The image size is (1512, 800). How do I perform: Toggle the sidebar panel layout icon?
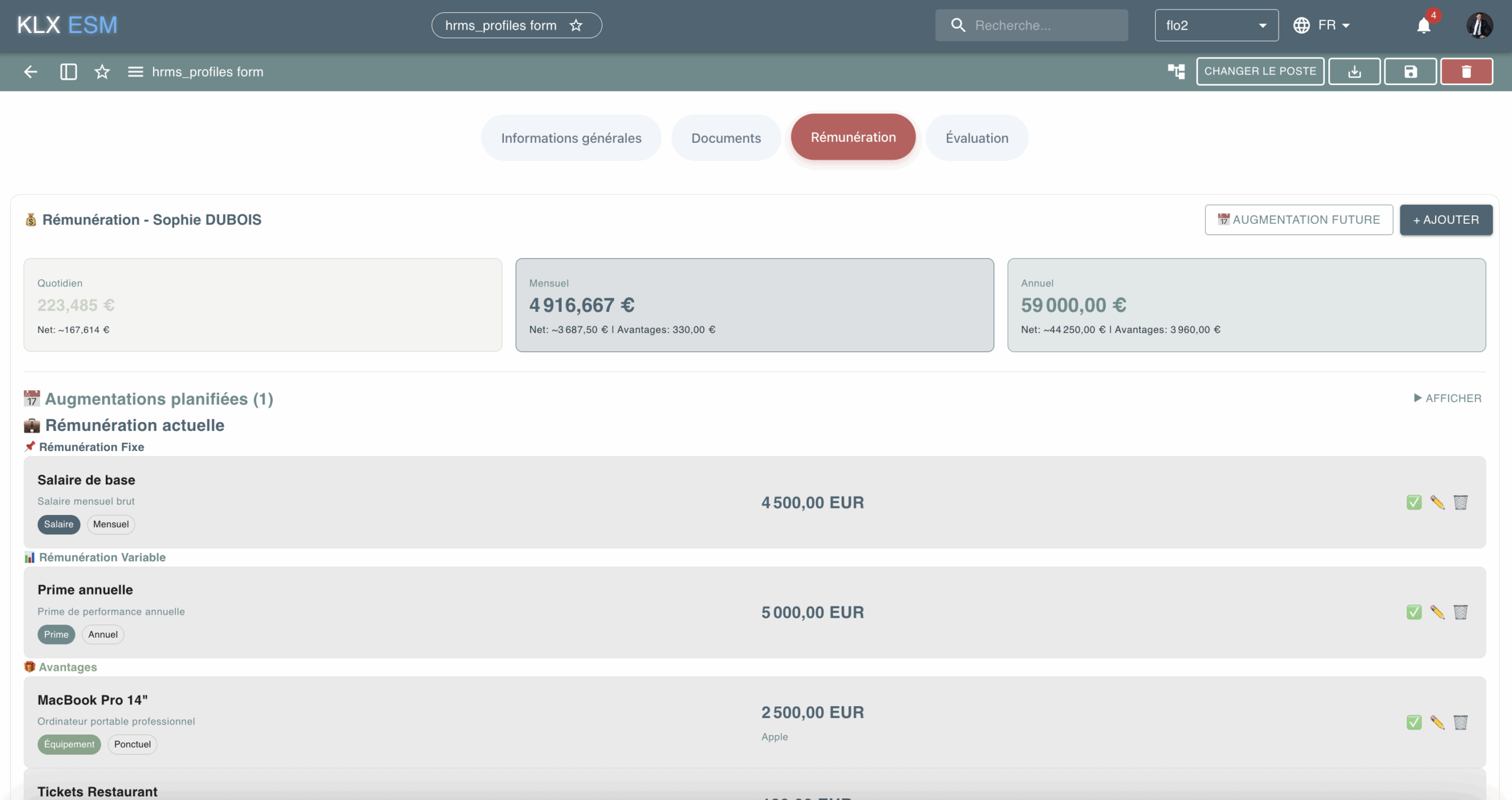tap(69, 72)
